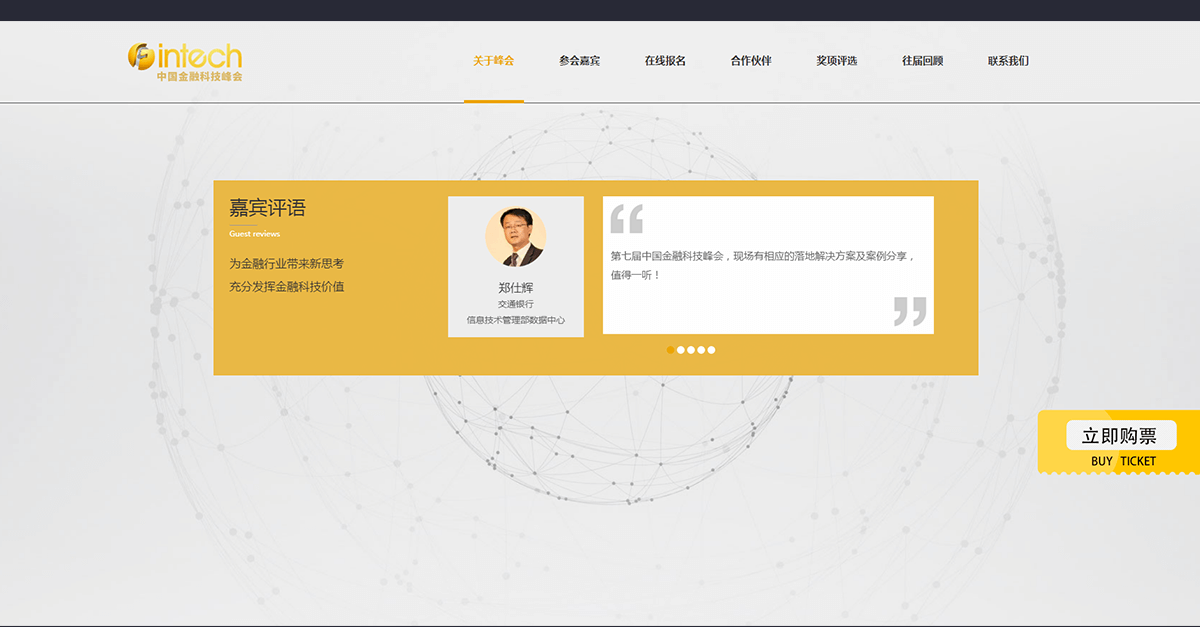The height and width of the screenshot is (627, 1200).
Task: Click the guest name 郑仕辉
Action: coord(516,287)
